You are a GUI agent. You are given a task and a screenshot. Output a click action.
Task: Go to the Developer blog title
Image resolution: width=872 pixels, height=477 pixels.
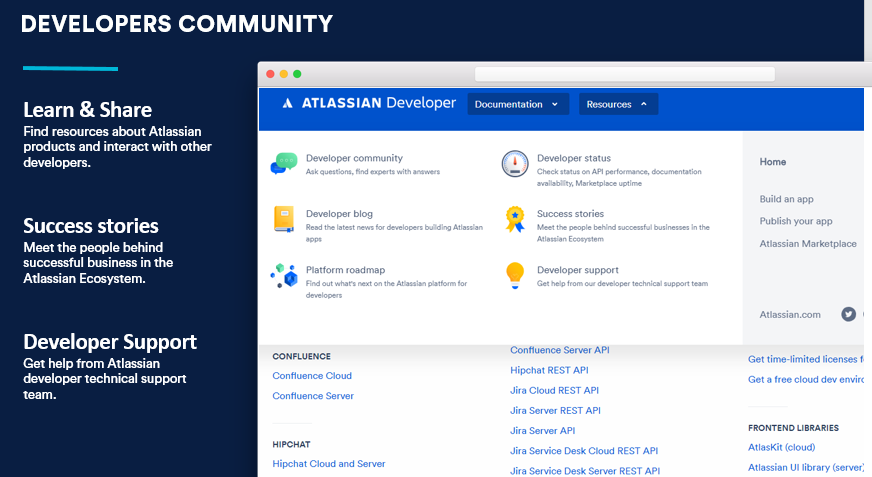pyautogui.click(x=339, y=213)
